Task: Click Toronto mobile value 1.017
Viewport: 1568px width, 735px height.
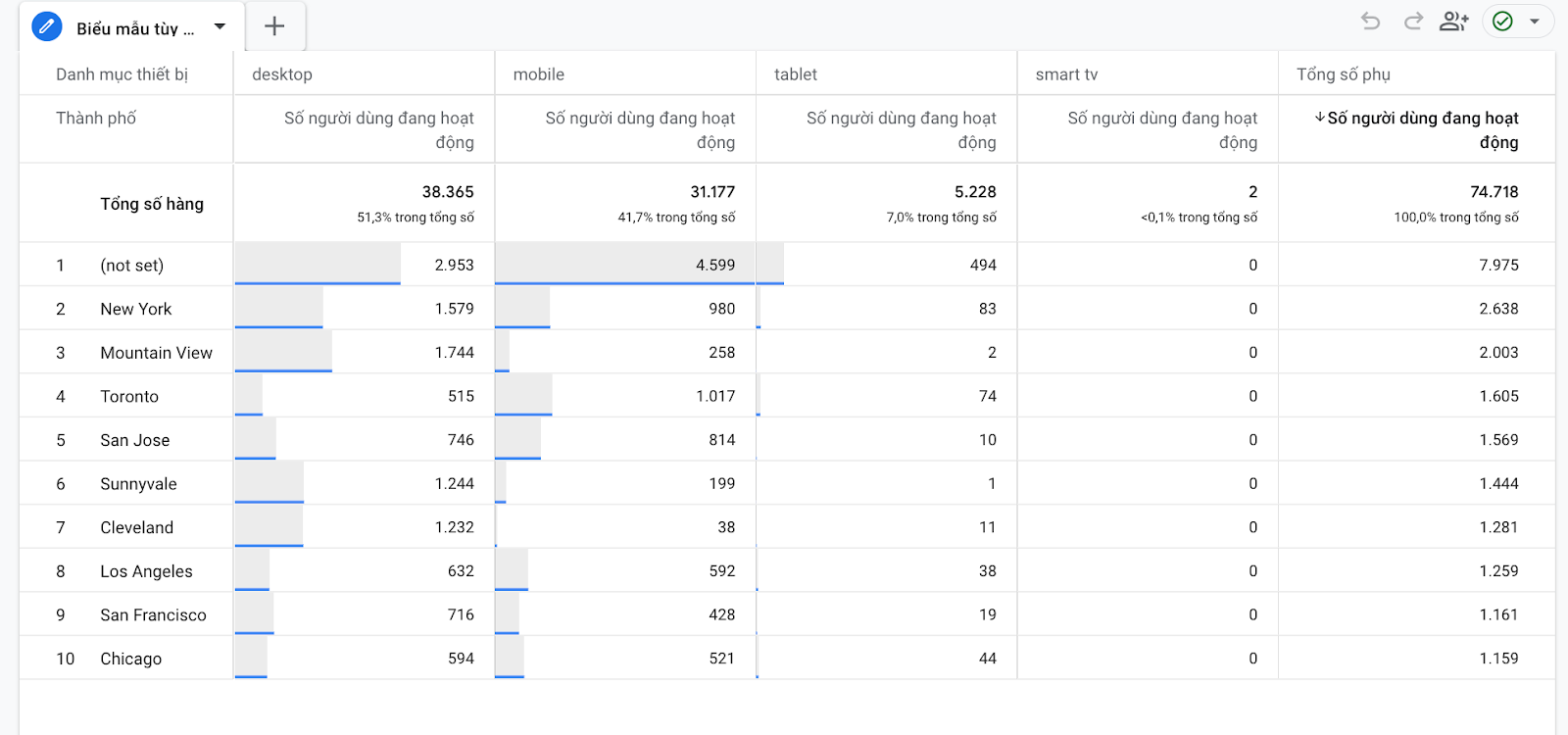Action: click(x=715, y=396)
